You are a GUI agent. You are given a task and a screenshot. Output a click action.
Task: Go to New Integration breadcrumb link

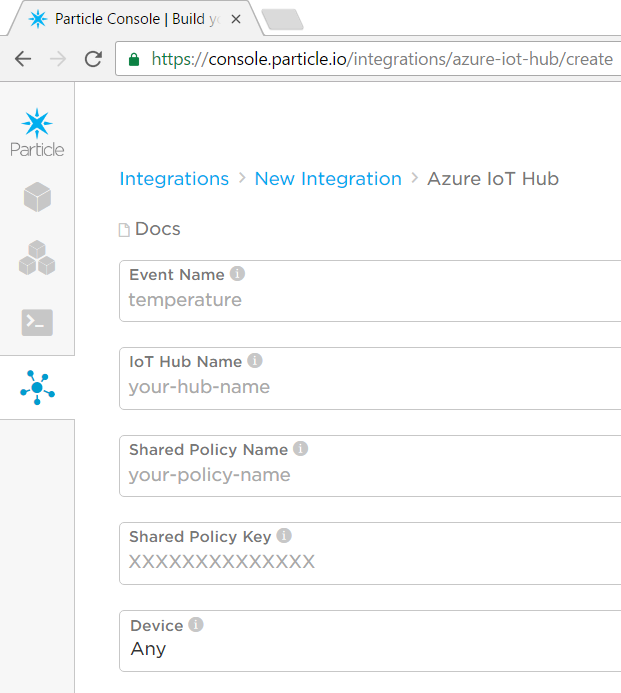point(328,179)
